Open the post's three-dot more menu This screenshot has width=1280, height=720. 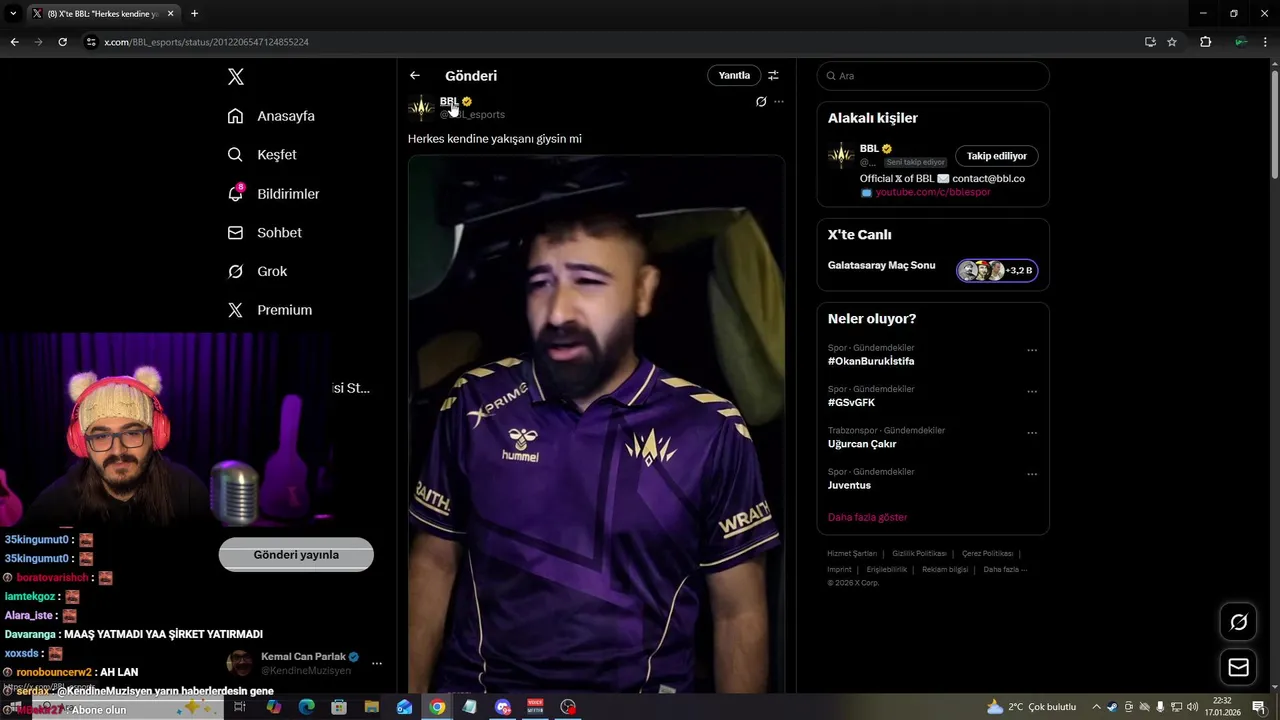[x=779, y=102]
